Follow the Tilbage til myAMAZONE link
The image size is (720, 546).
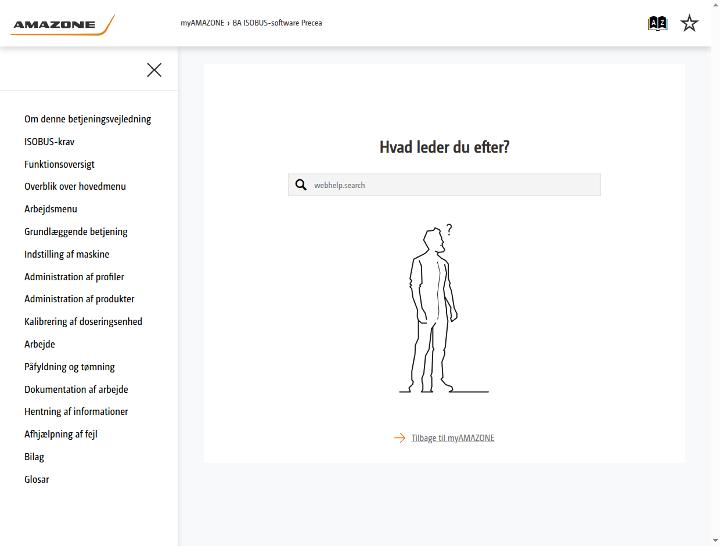coord(453,438)
